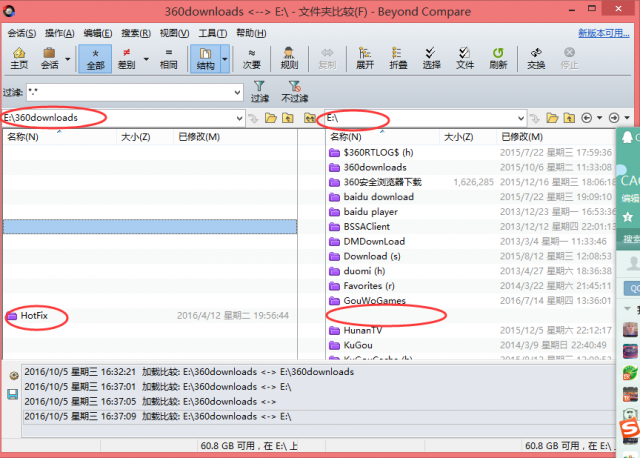
Task: Toggle the 差别 (Differences) filter
Action: [127, 59]
